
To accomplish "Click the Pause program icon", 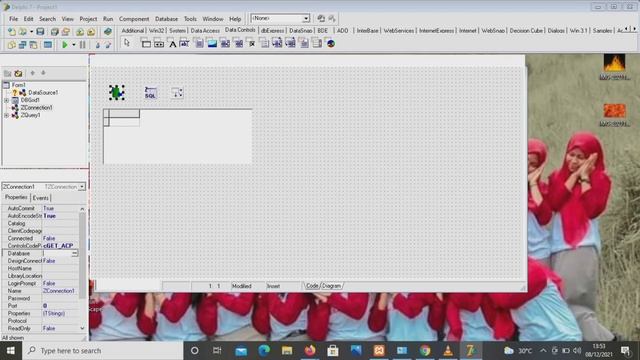I will click(82, 44).
